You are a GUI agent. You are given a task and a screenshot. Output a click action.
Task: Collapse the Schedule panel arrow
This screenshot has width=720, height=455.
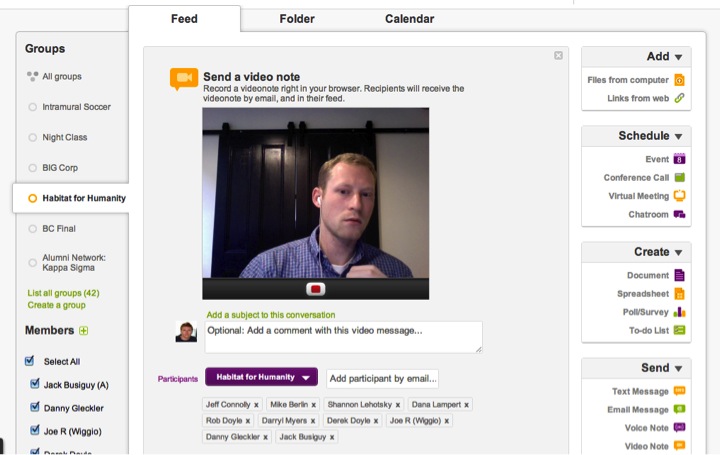pos(678,136)
